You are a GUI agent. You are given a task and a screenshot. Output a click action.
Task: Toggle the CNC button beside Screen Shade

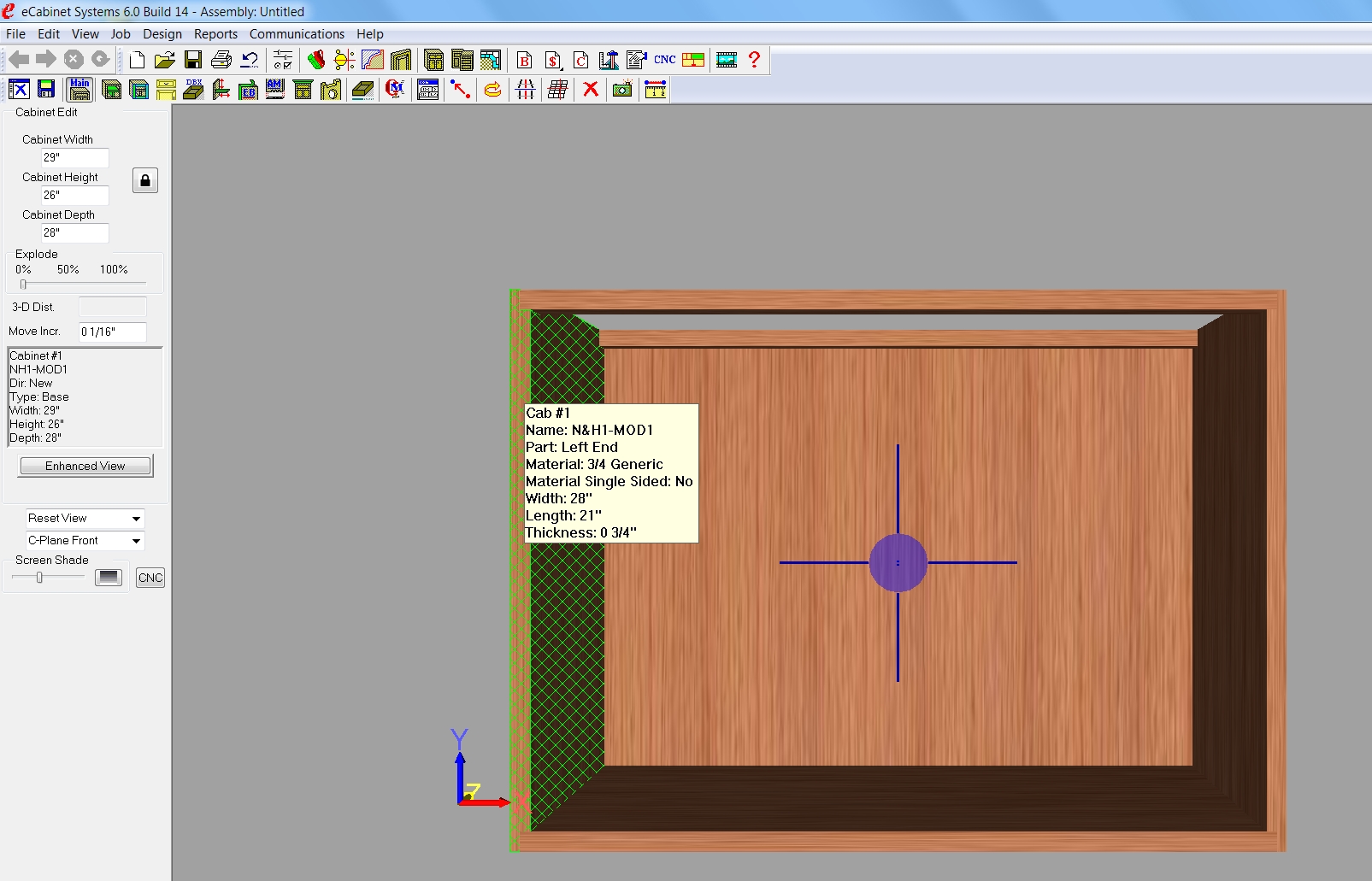[x=150, y=578]
